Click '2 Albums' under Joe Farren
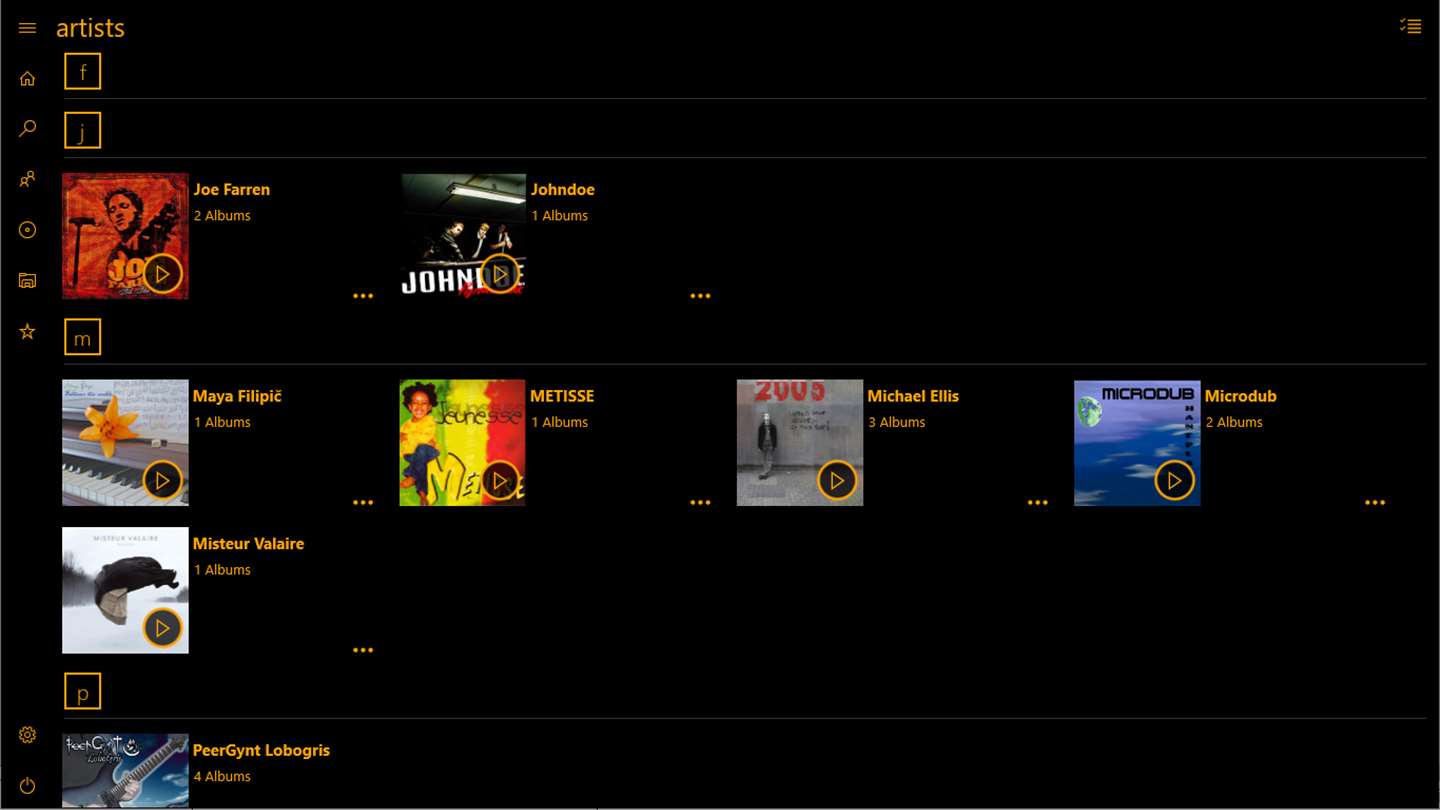 (222, 216)
